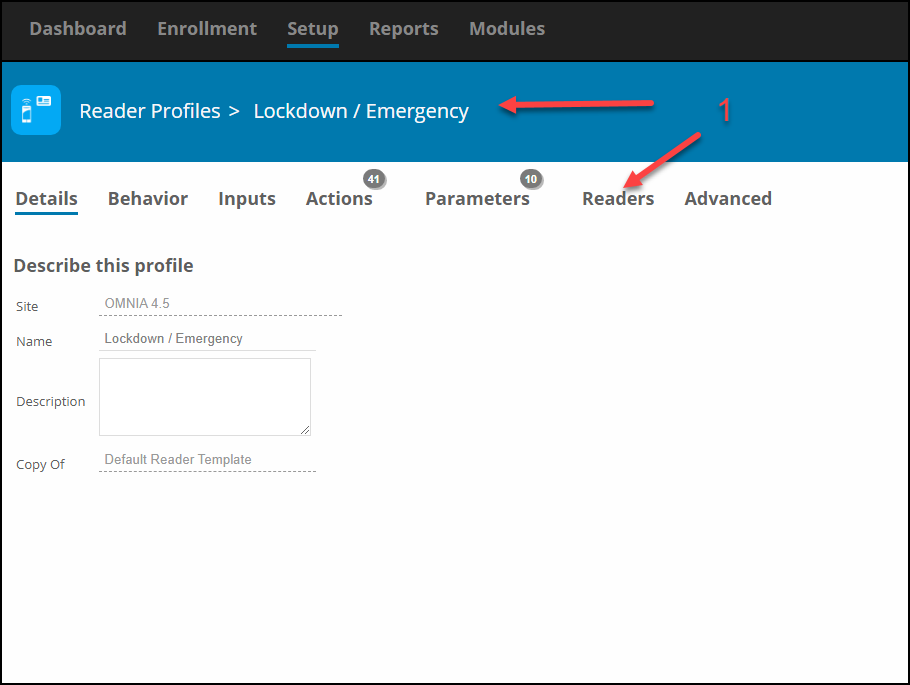This screenshot has height=685, width=910.
Task: Grab the Description box resize handle
Action: click(x=305, y=430)
